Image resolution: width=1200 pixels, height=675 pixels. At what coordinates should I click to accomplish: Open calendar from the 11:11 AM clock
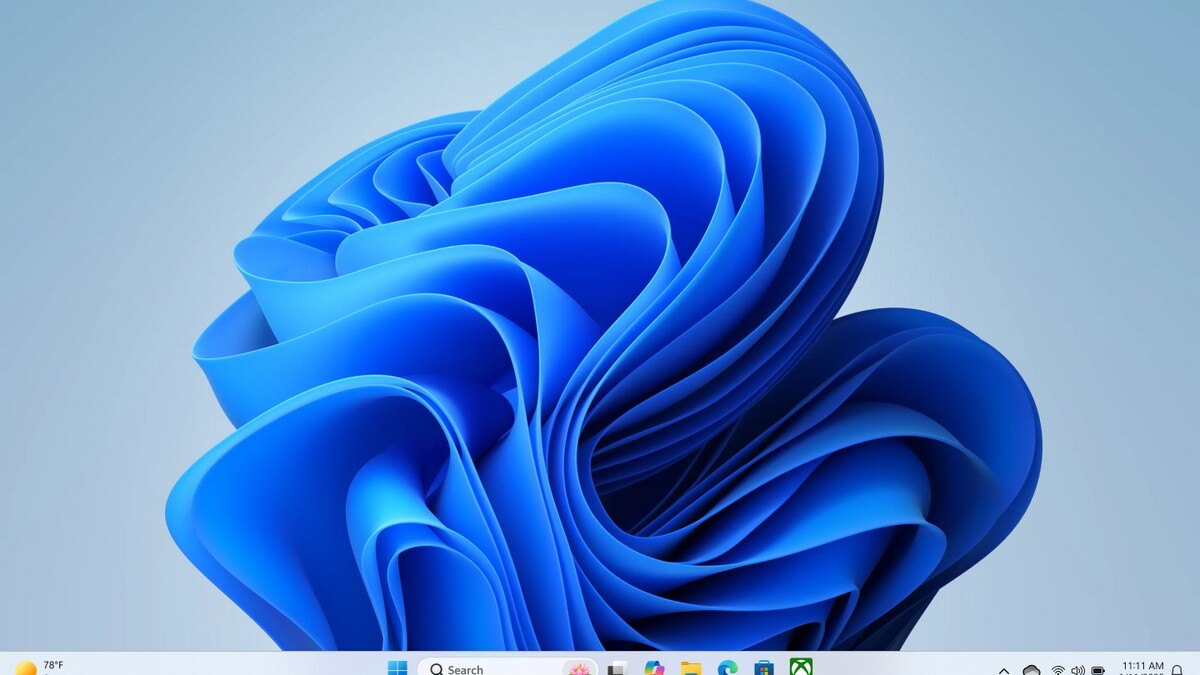click(x=1141, y=667)
